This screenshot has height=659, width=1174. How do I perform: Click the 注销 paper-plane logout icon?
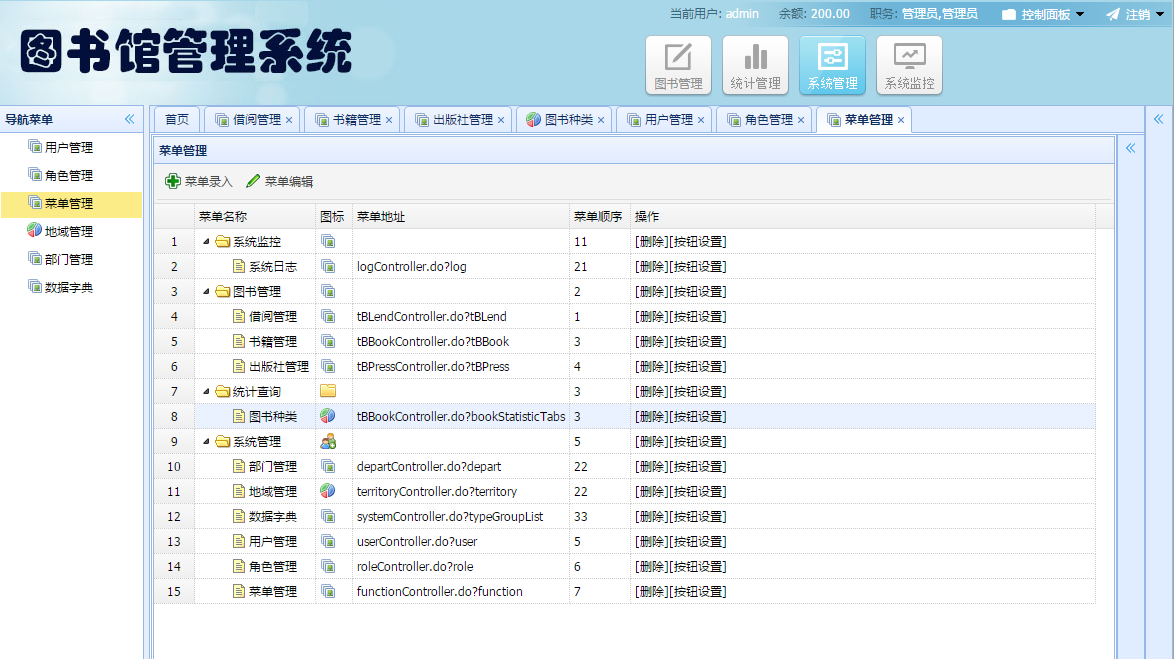pos(1110,14)
